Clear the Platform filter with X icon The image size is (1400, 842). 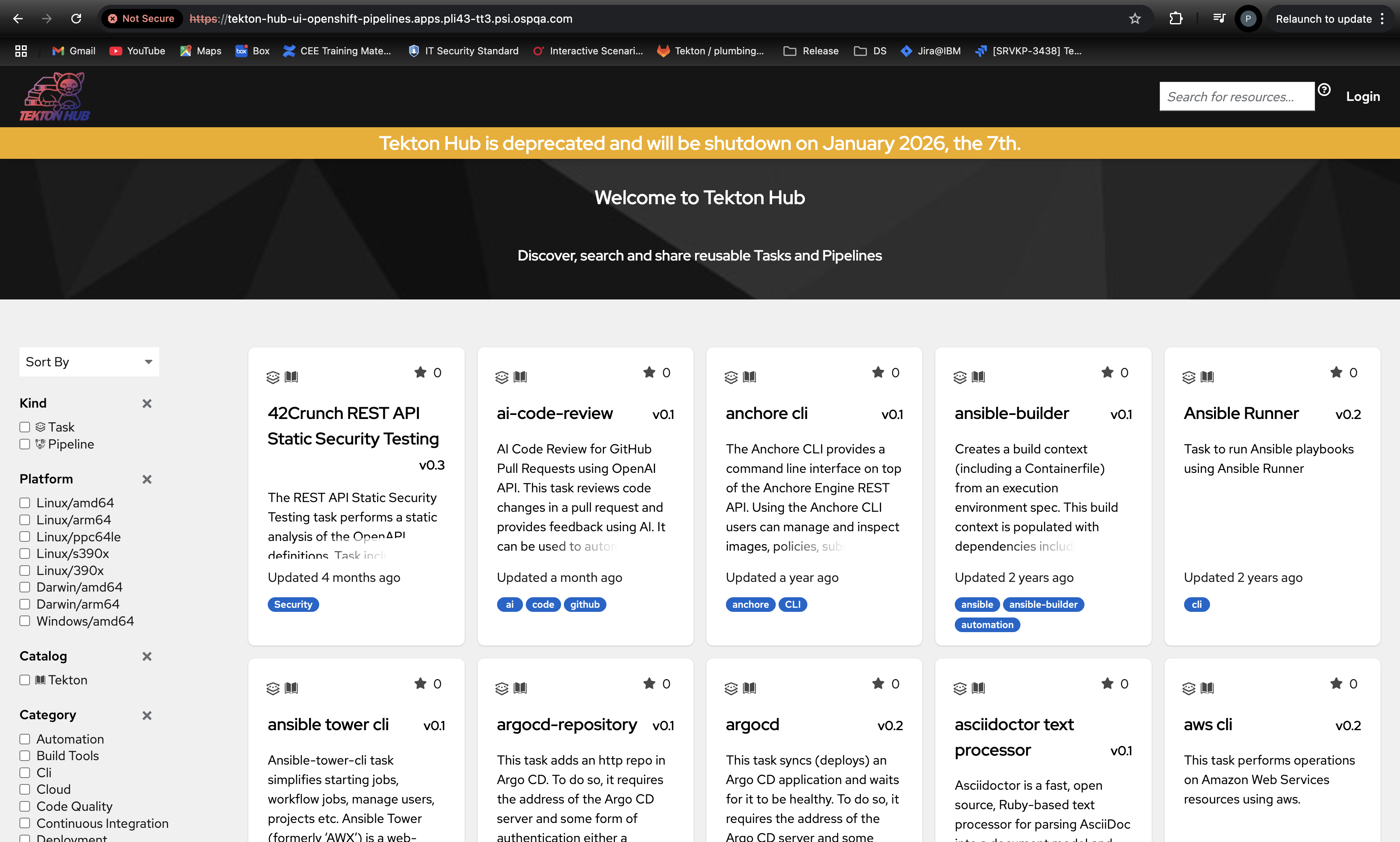[147, 479]
